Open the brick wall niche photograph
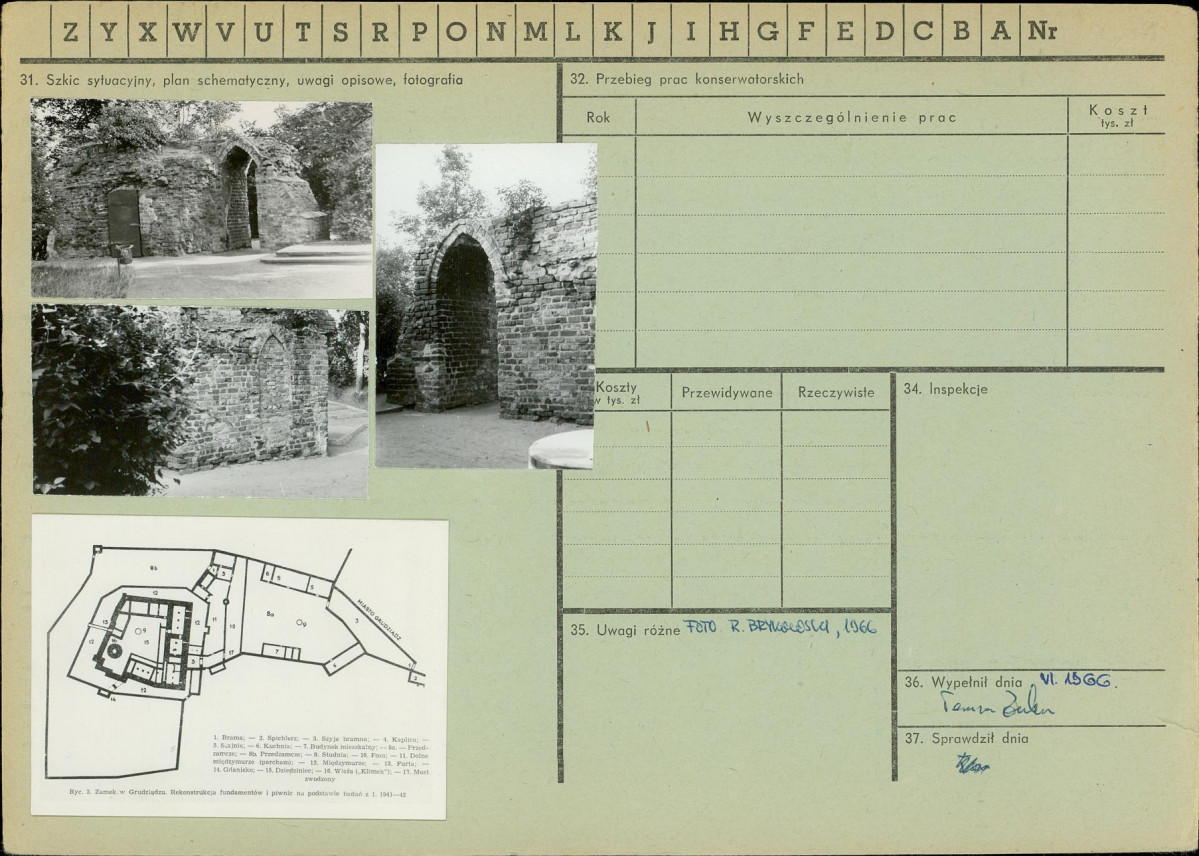 tap(200, 401)
